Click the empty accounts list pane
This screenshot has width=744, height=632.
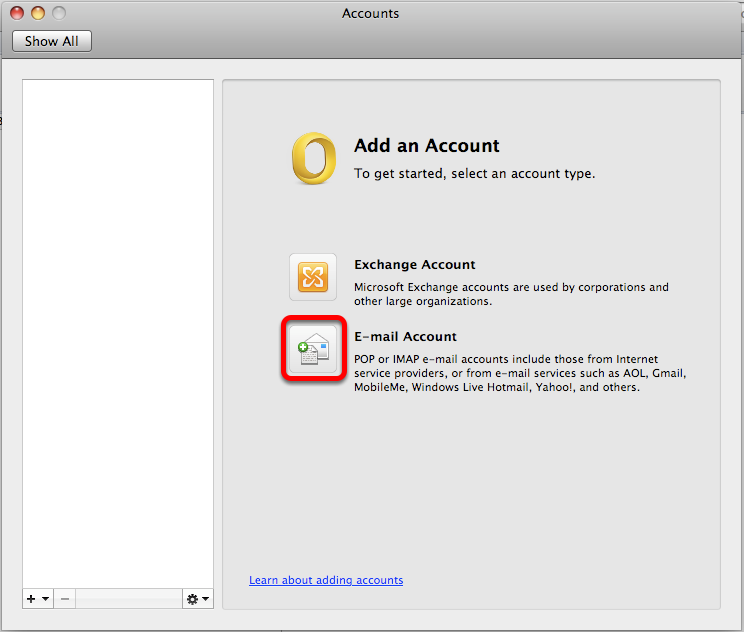pos(118,334)
